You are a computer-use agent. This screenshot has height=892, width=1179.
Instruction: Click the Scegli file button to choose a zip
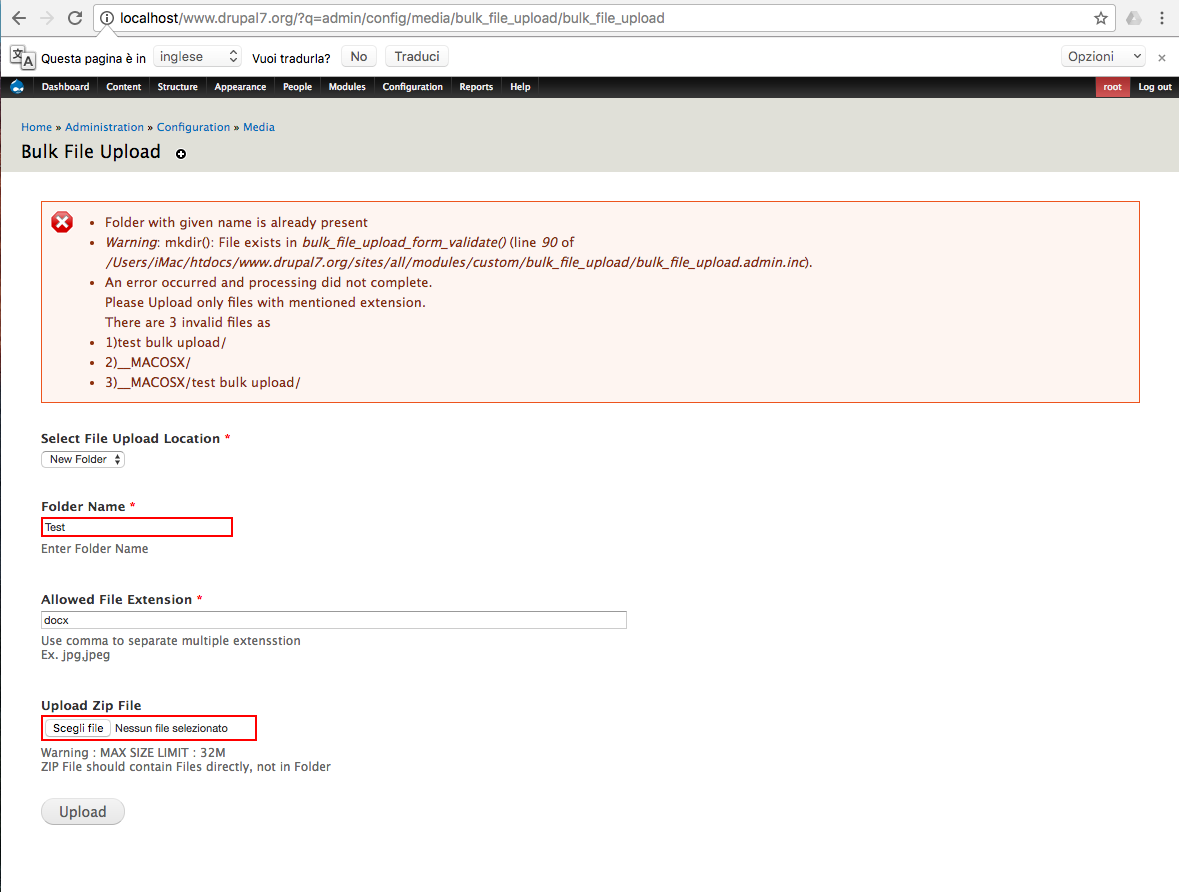coord(76,727)
